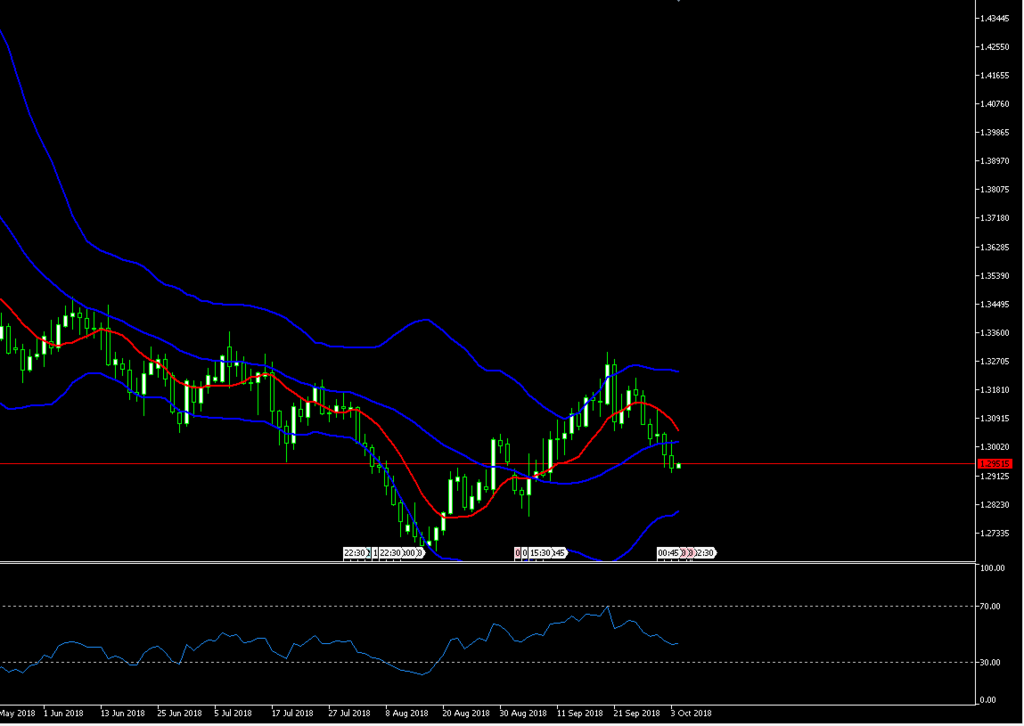Click the 1.42550 price scale value
Image resolution: width=1024 pixels, height=726 pixels.
tap(995, 47)
